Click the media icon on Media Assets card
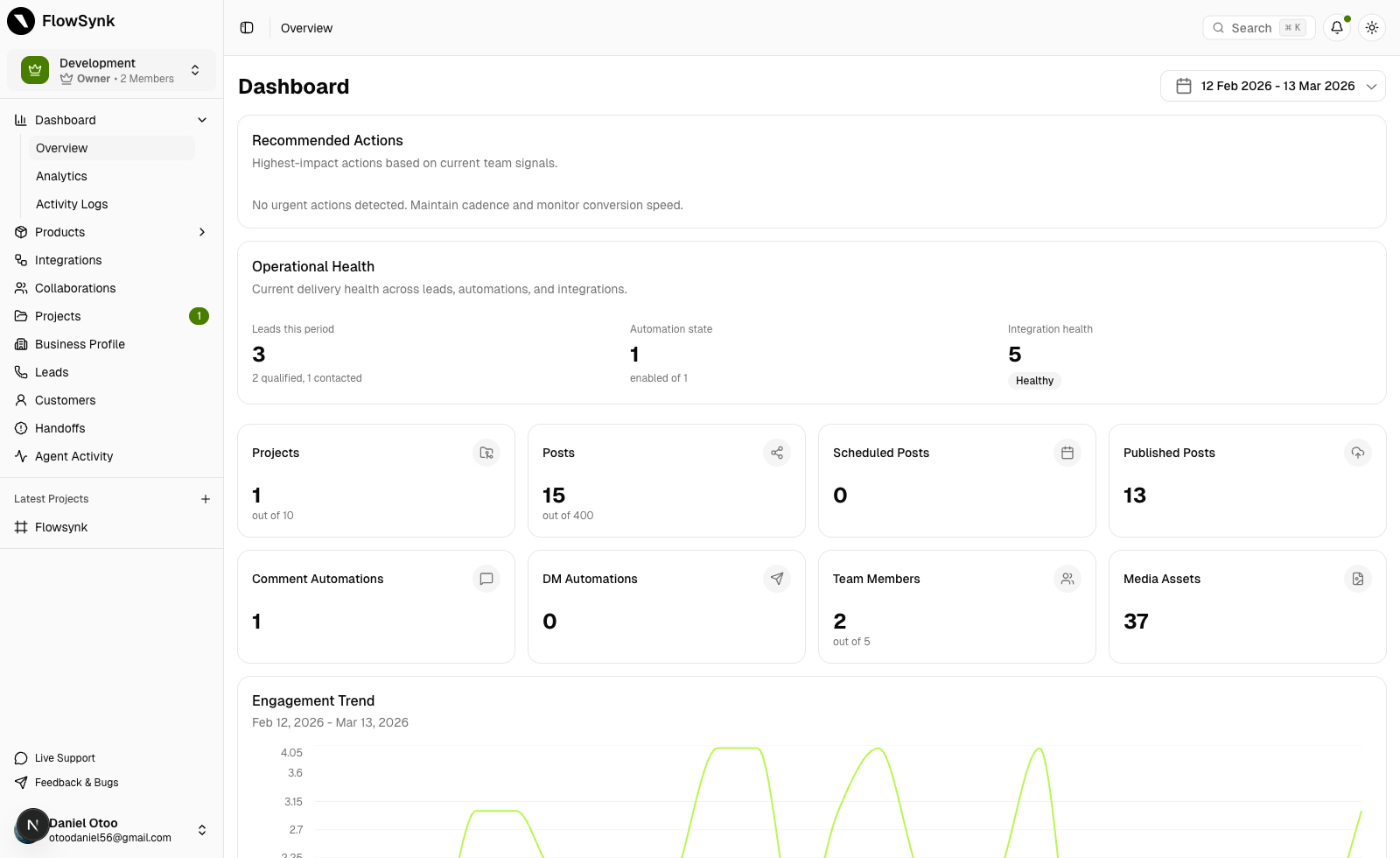 click(x=1357, y=579)
